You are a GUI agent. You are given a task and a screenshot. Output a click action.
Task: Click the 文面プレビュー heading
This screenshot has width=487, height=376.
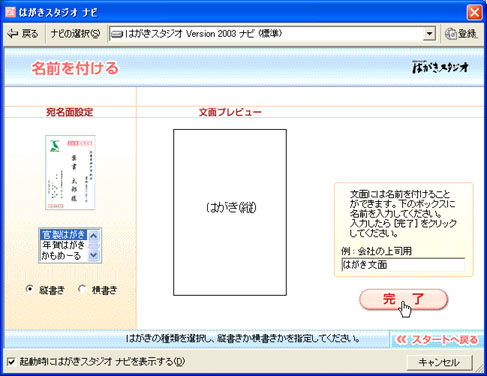click(230, 112)
